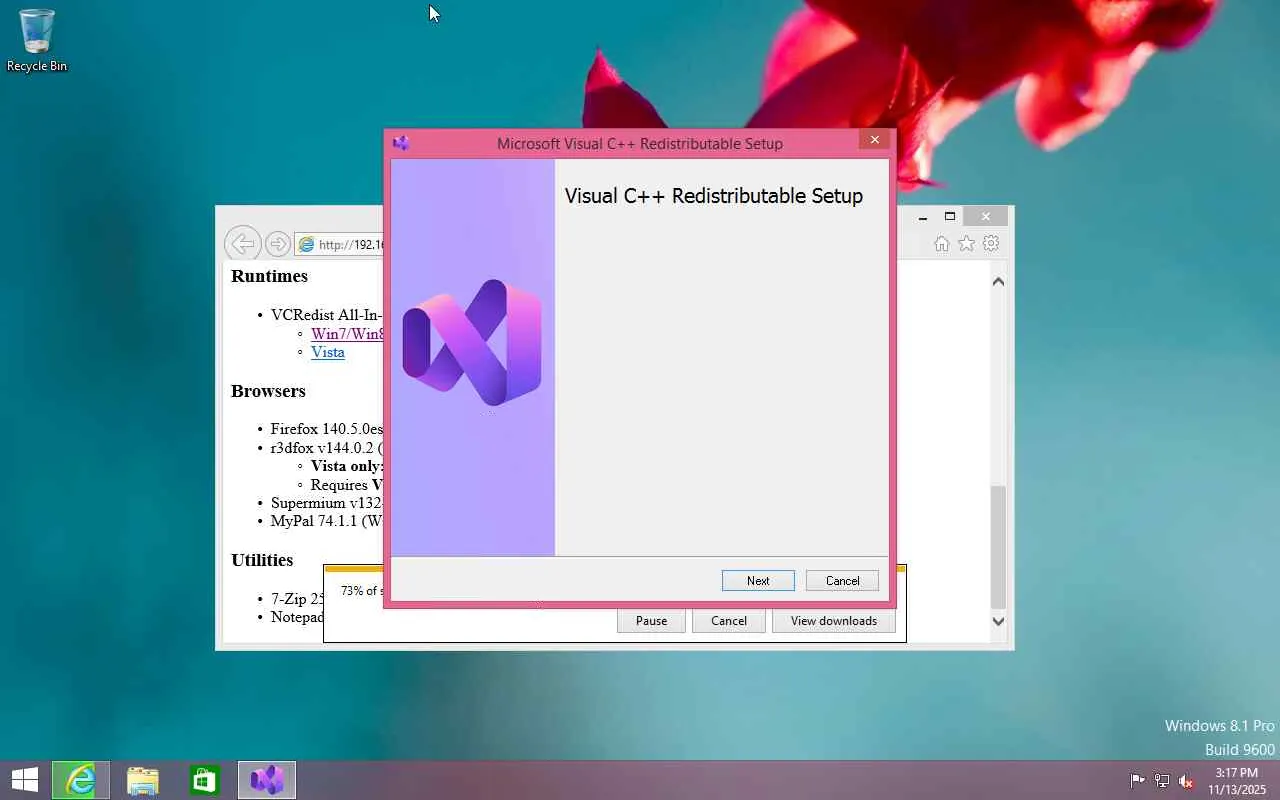Screen dimensions: 1280x800
Task: Click the "7-Zip" list item under Utilities
Action: click(x=298, y=599)
